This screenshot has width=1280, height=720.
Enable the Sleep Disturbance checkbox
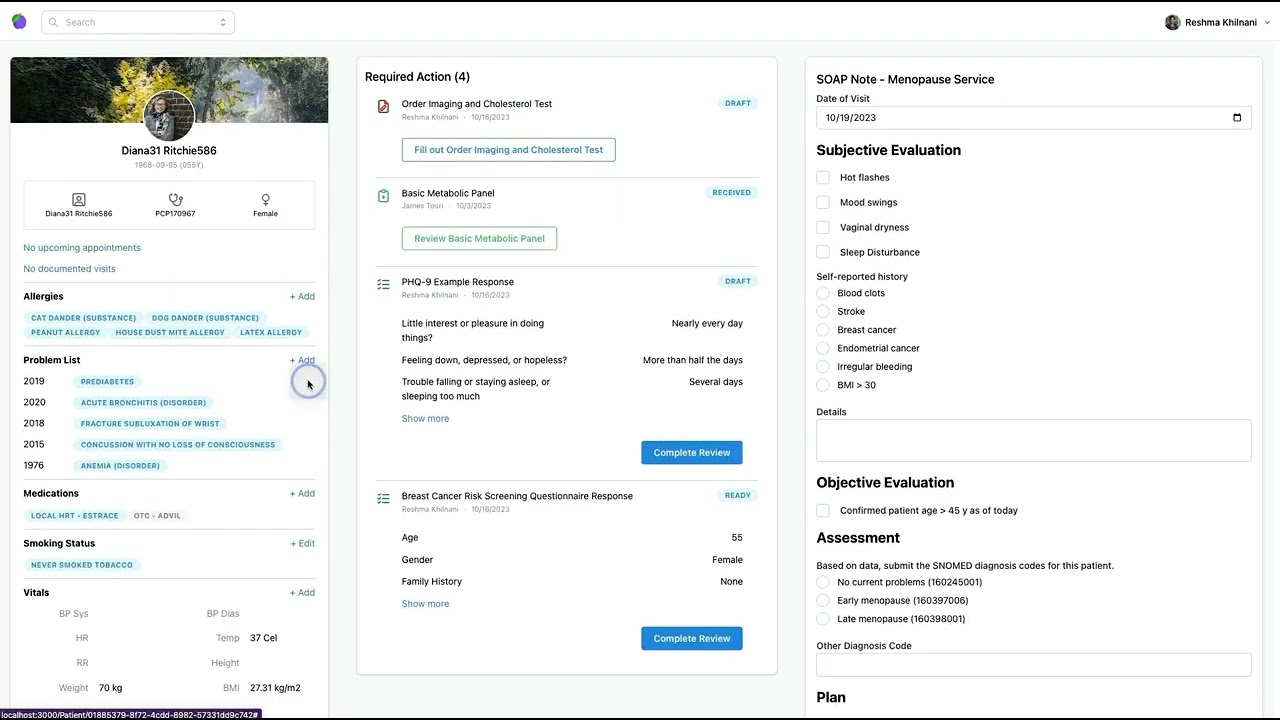pyautogui.click(x=823, y=252)
